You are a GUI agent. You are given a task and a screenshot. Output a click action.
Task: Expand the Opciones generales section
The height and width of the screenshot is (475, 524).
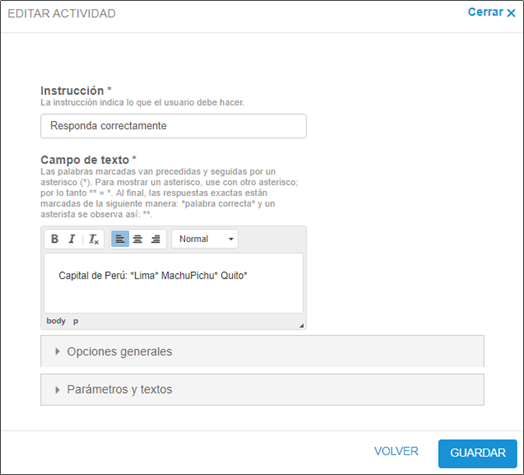coord(262,351)
